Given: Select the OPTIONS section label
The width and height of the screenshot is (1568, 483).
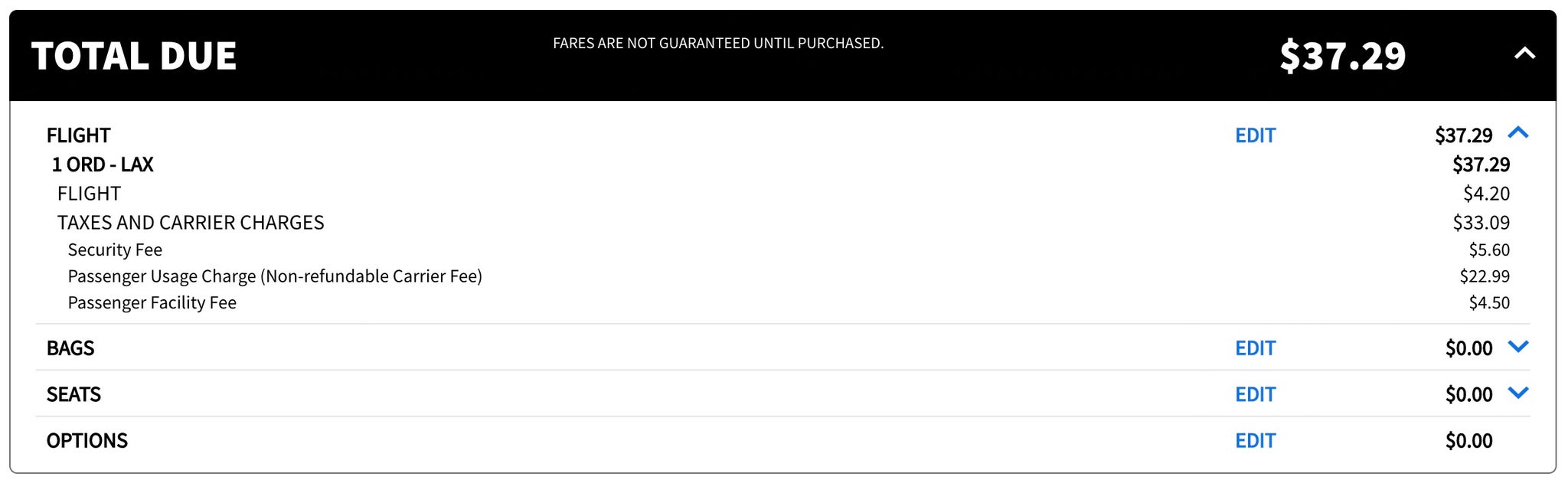Looking at the screenshot, I should pos(87,440).
